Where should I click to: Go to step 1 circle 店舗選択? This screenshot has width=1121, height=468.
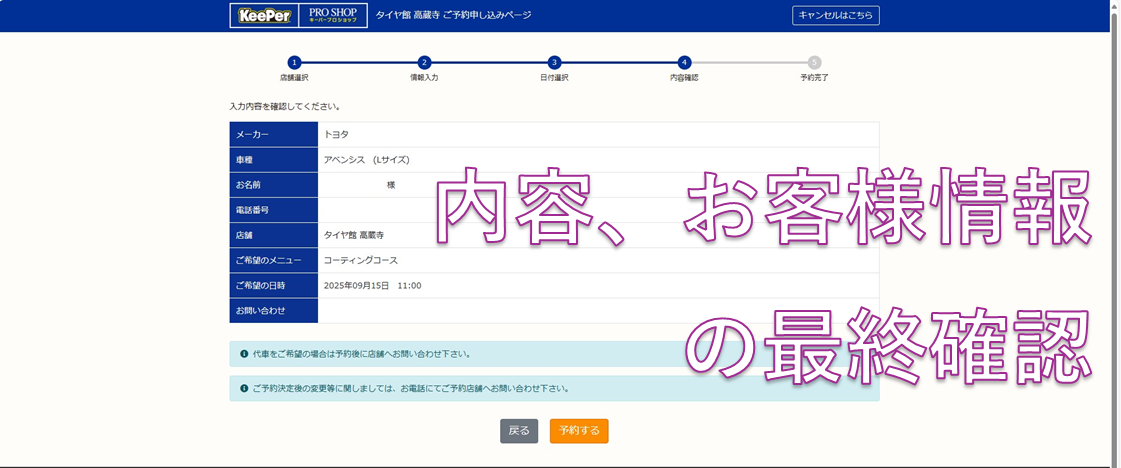point(294,62)
